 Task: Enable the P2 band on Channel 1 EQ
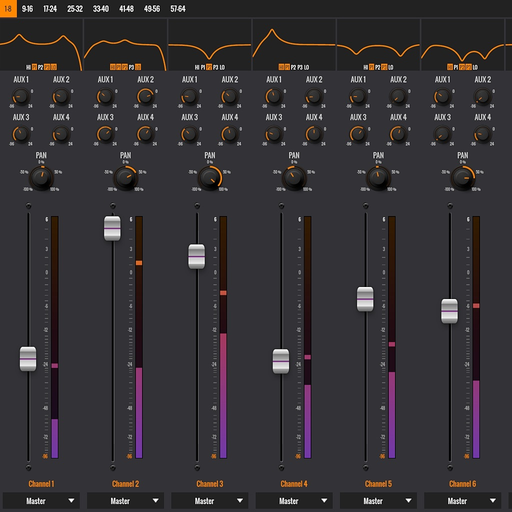[x=40, y=67]
